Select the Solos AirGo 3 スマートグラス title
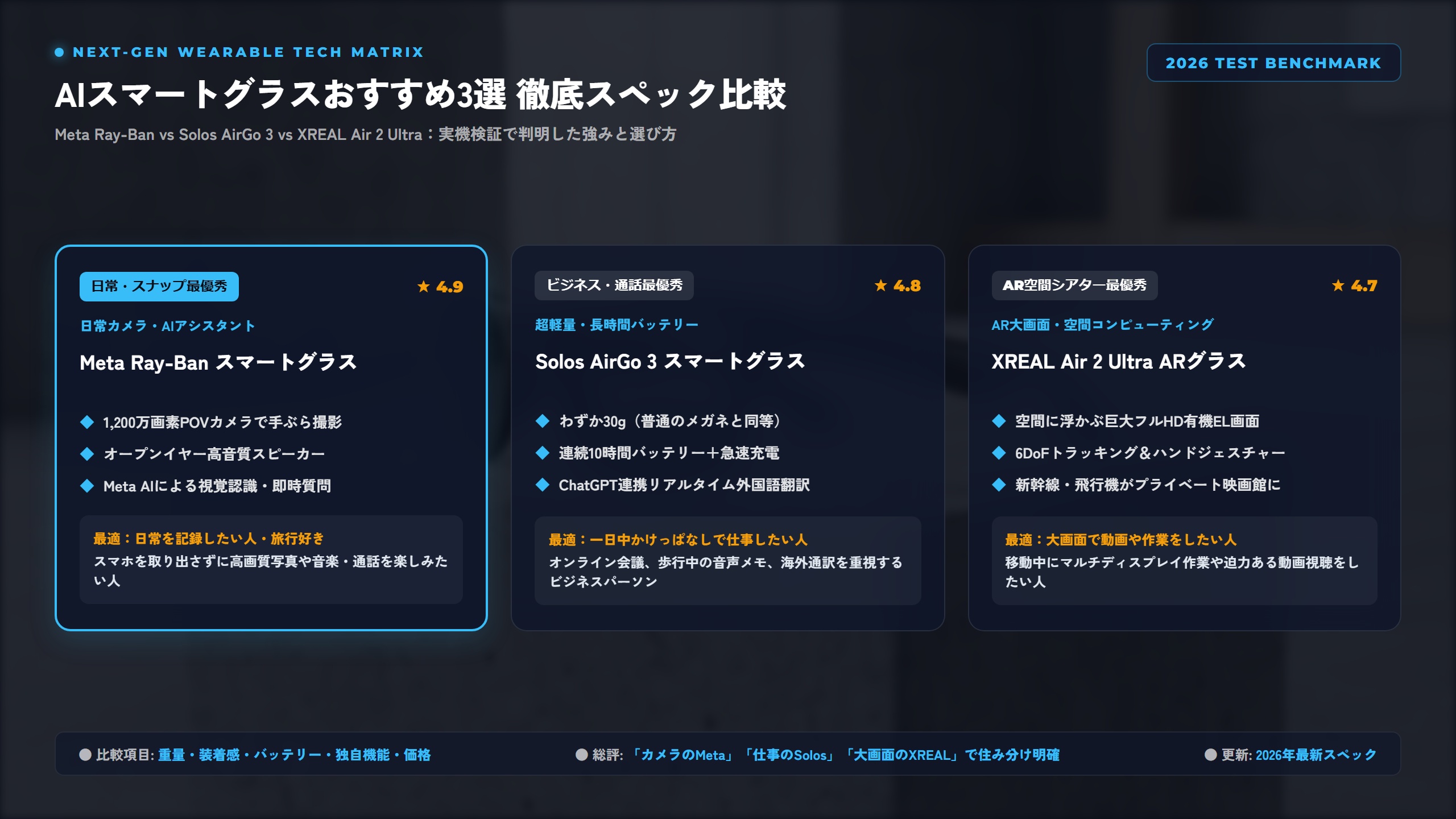 [x=670, y=361]
